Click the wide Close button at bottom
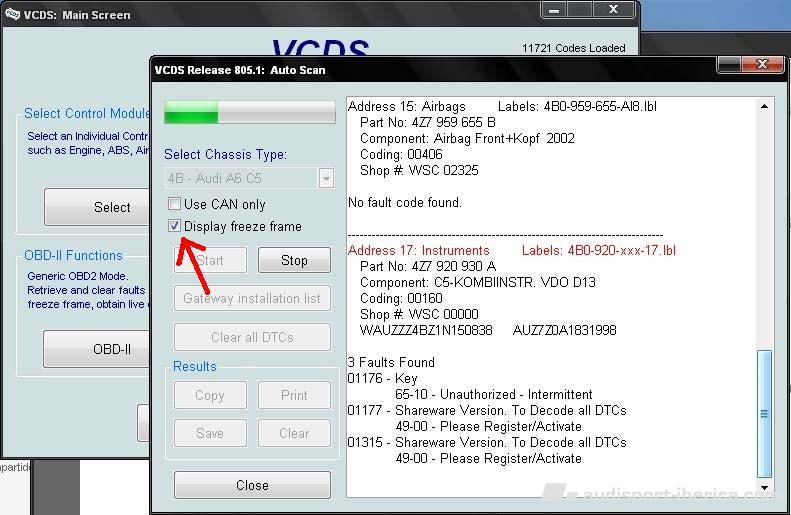Screen dimensions: 791x515 [252, 485]
